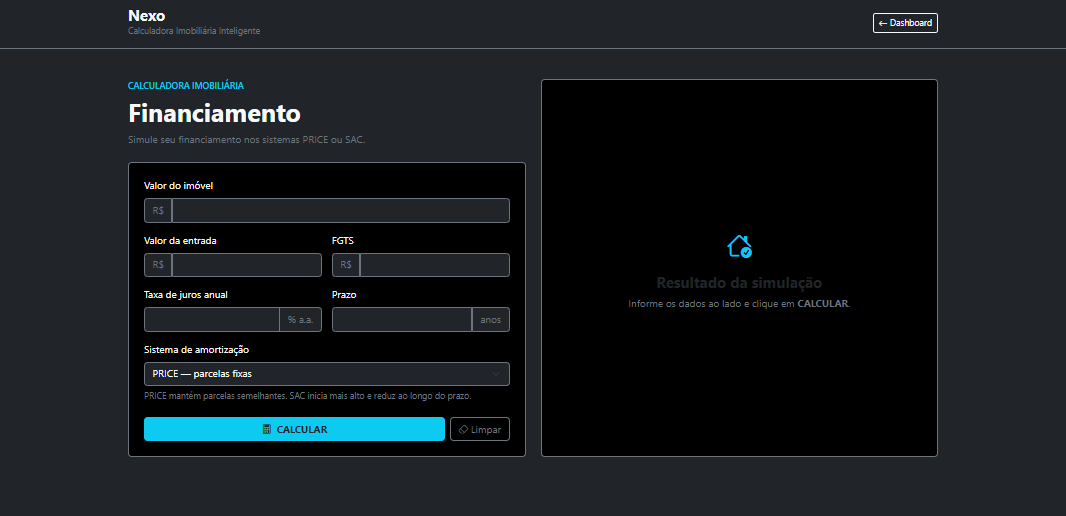
Task: Click the 'Financiamento' heading
Action: pos(214,113)
